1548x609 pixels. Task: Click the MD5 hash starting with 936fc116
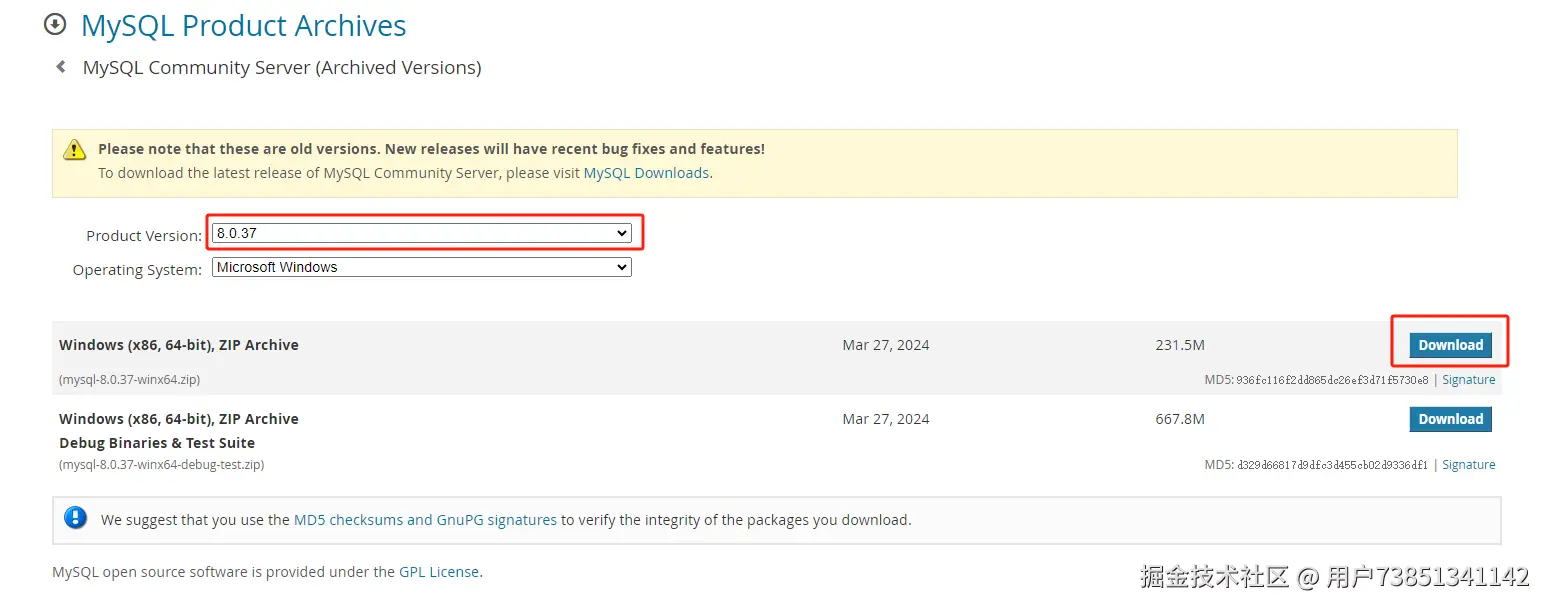pyautogui.click(x=1332, y=380)
